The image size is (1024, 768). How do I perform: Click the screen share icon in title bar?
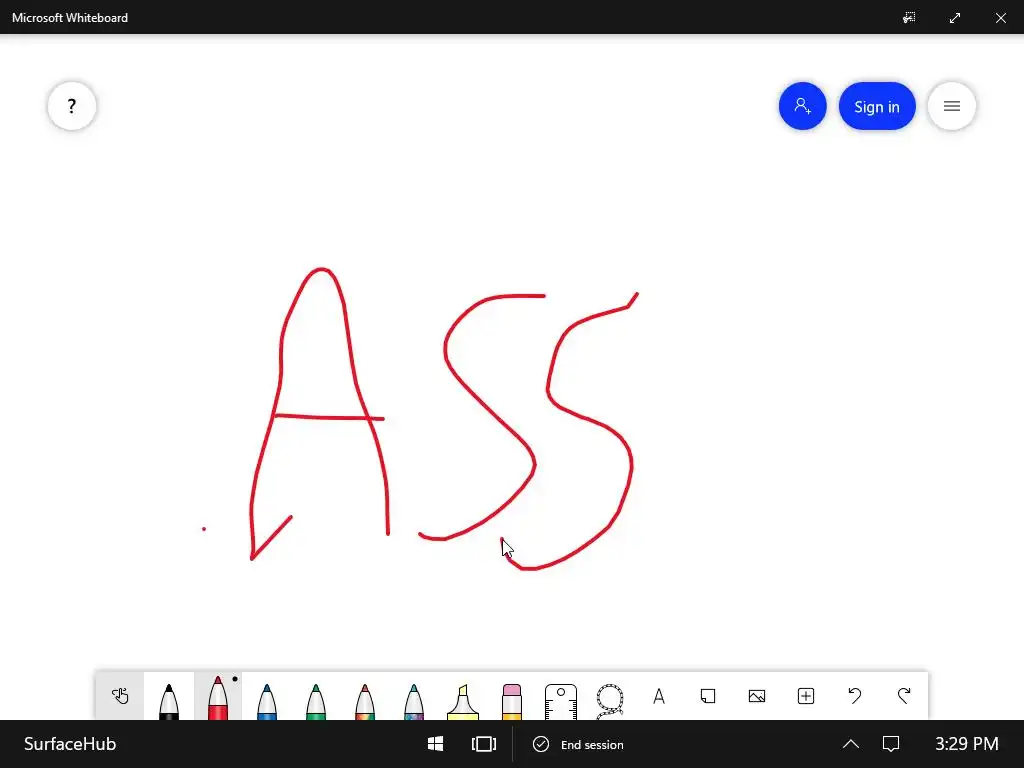pyautogui.click(x=909, y=18)
